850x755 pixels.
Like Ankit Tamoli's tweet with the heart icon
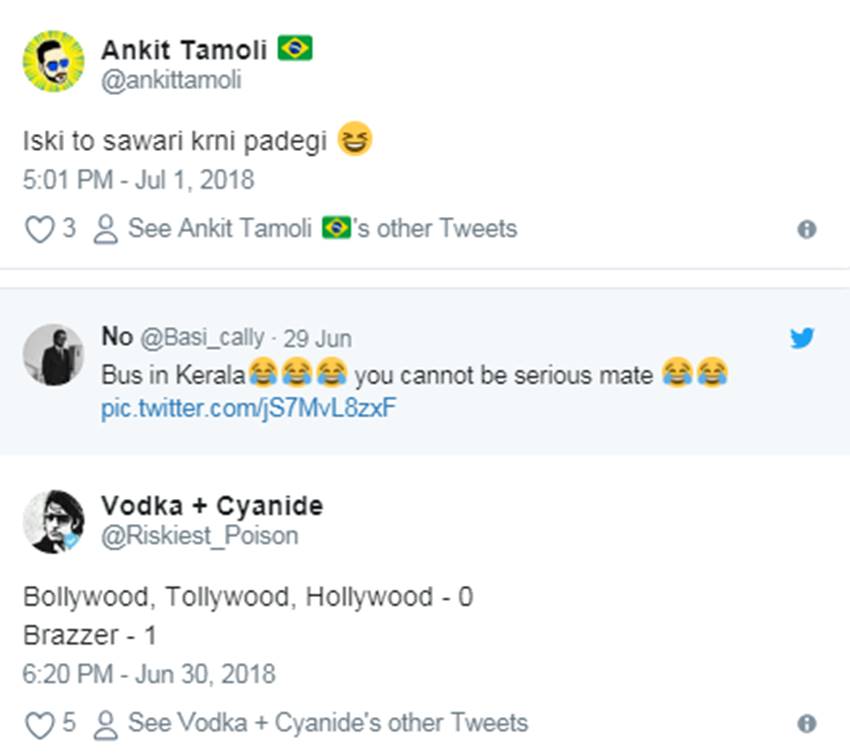point(39,230)
